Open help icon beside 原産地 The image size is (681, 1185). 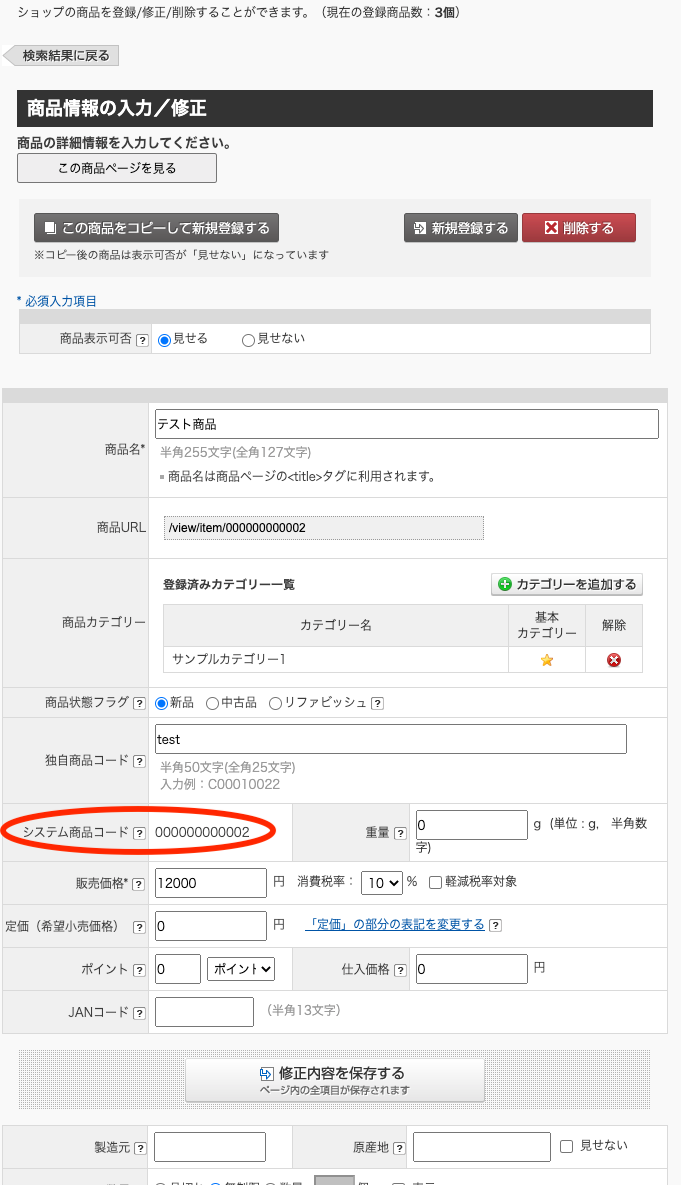pos(399,1148)
